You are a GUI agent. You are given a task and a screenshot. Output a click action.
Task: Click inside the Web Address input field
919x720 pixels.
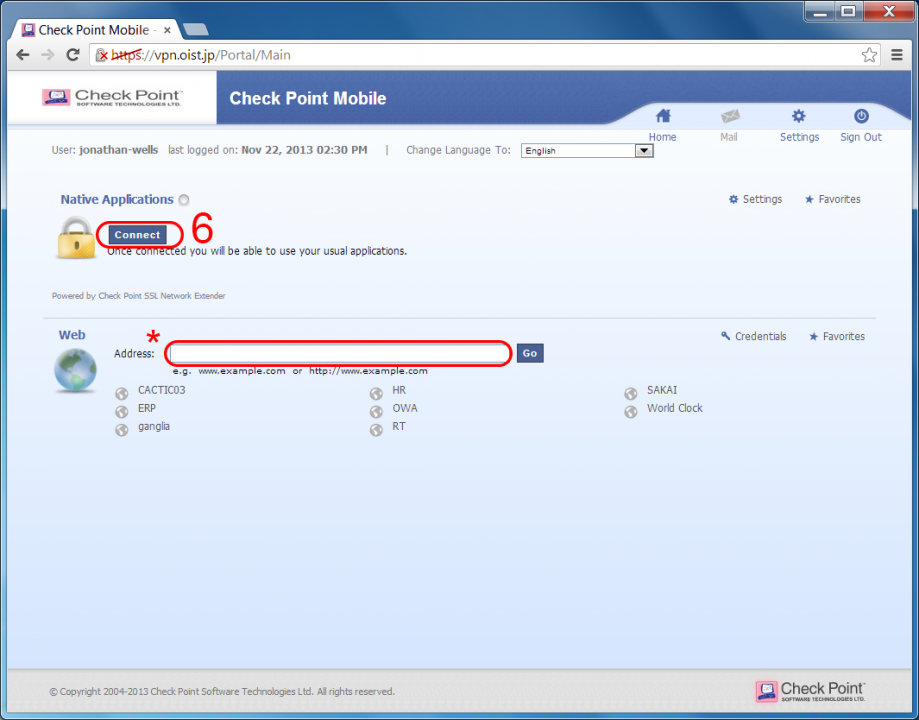pyautogui.click(x=339, y=353)
